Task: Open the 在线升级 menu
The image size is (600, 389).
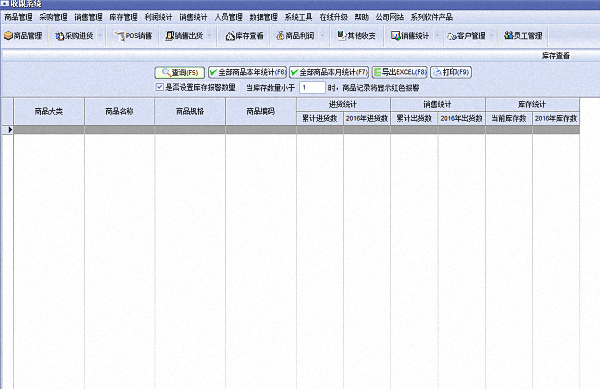Action: pos(334,17)
